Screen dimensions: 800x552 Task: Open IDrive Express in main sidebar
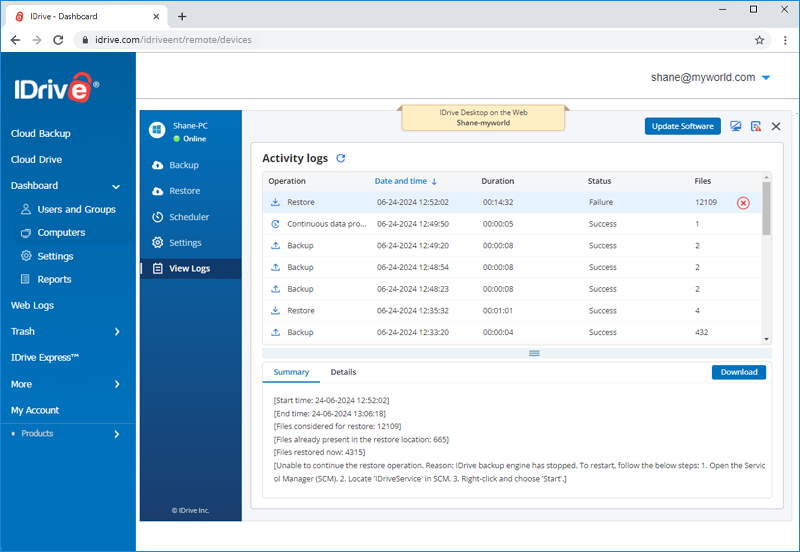click(x=45, y=358)
